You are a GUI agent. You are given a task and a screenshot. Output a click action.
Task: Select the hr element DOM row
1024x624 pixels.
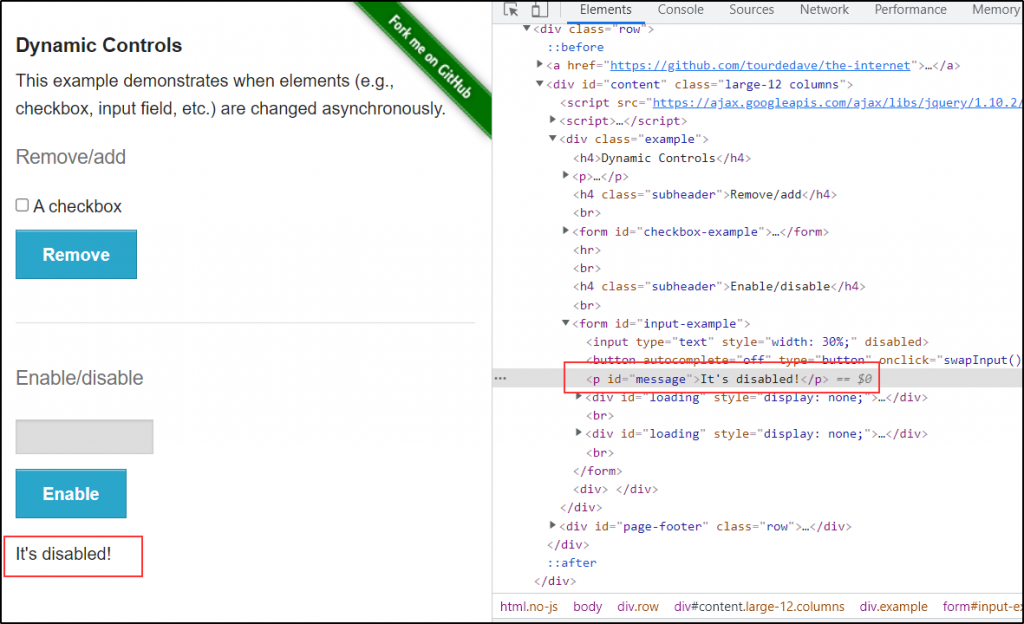click(x=586, y=250)
